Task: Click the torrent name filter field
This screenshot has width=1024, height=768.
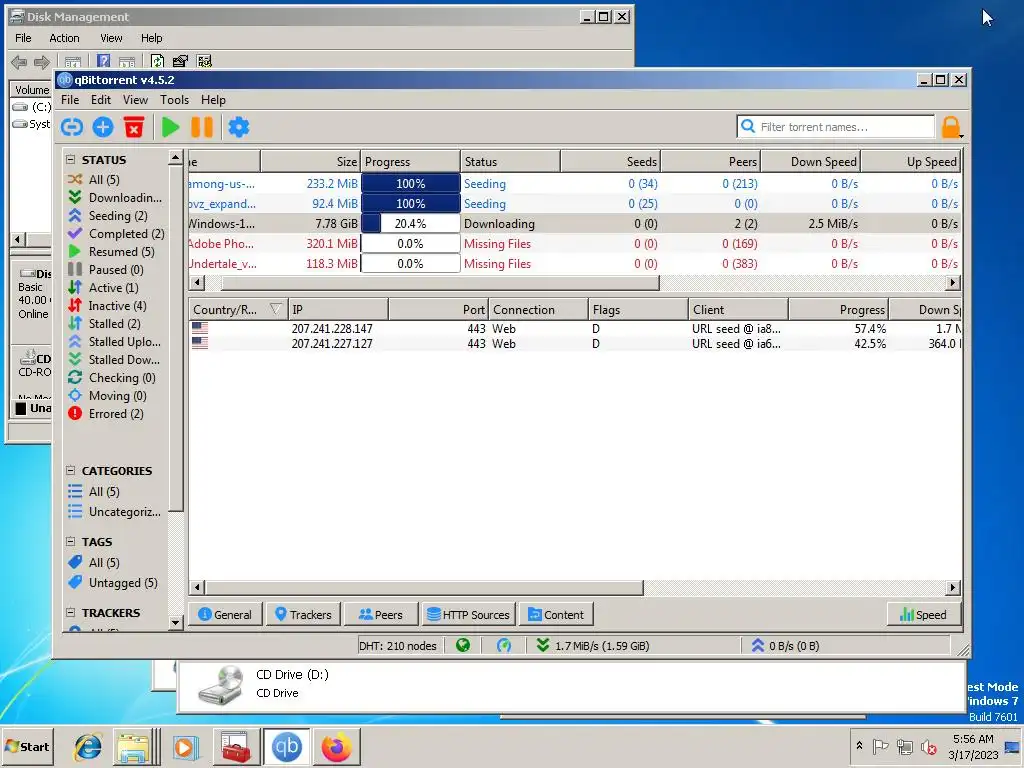Action: pos(836,127)
